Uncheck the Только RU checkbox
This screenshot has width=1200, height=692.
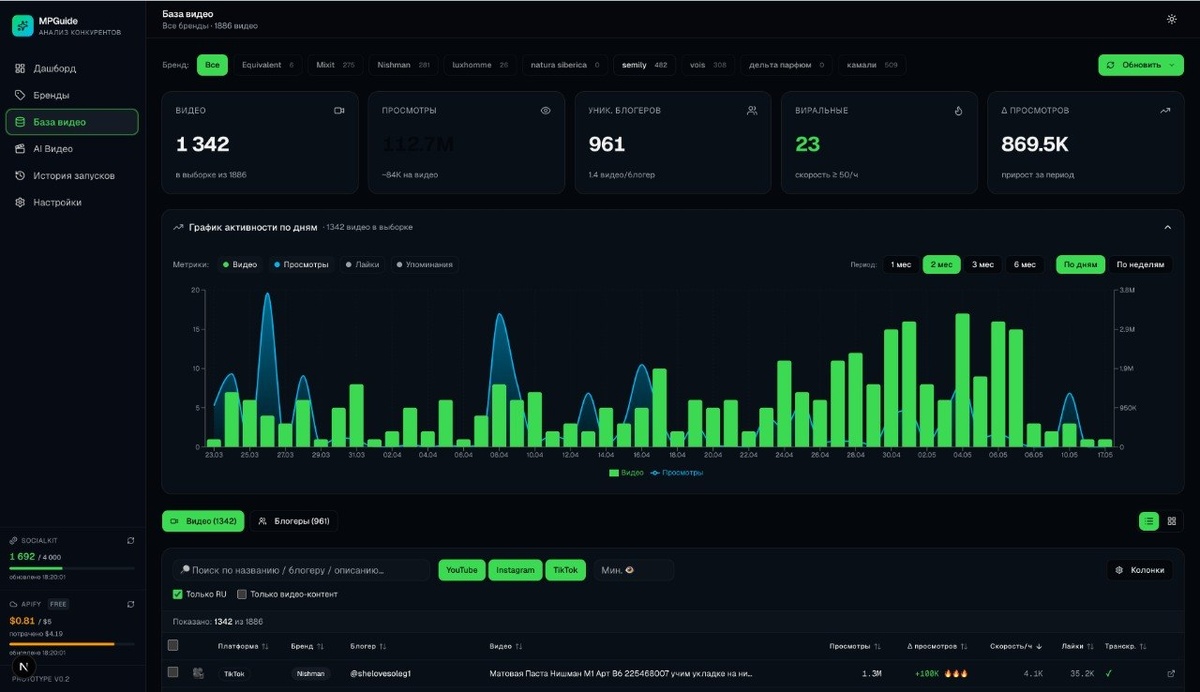coord(178,594)
